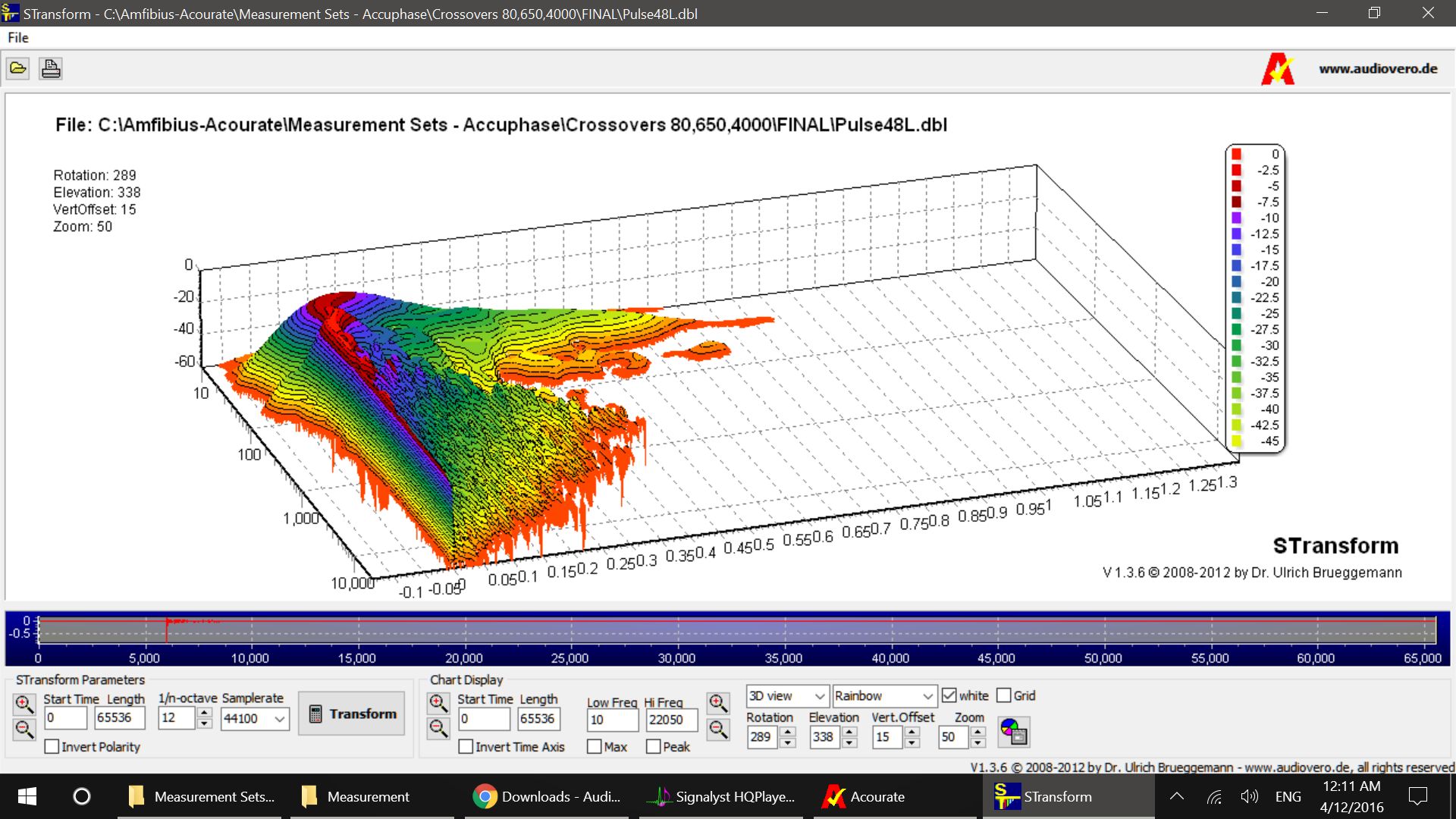
Task: Click the STransform Parameters Start Time field
Action: [65, 718]
